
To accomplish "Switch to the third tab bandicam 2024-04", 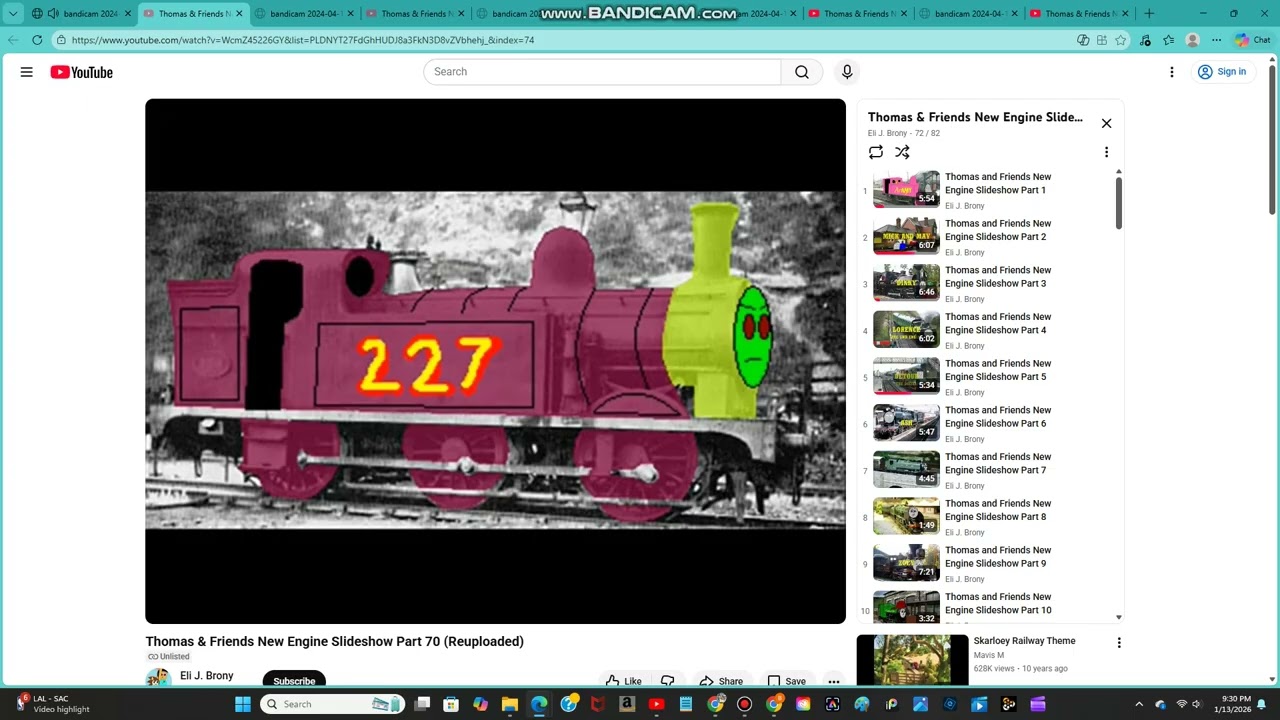I will pos(304,14).
